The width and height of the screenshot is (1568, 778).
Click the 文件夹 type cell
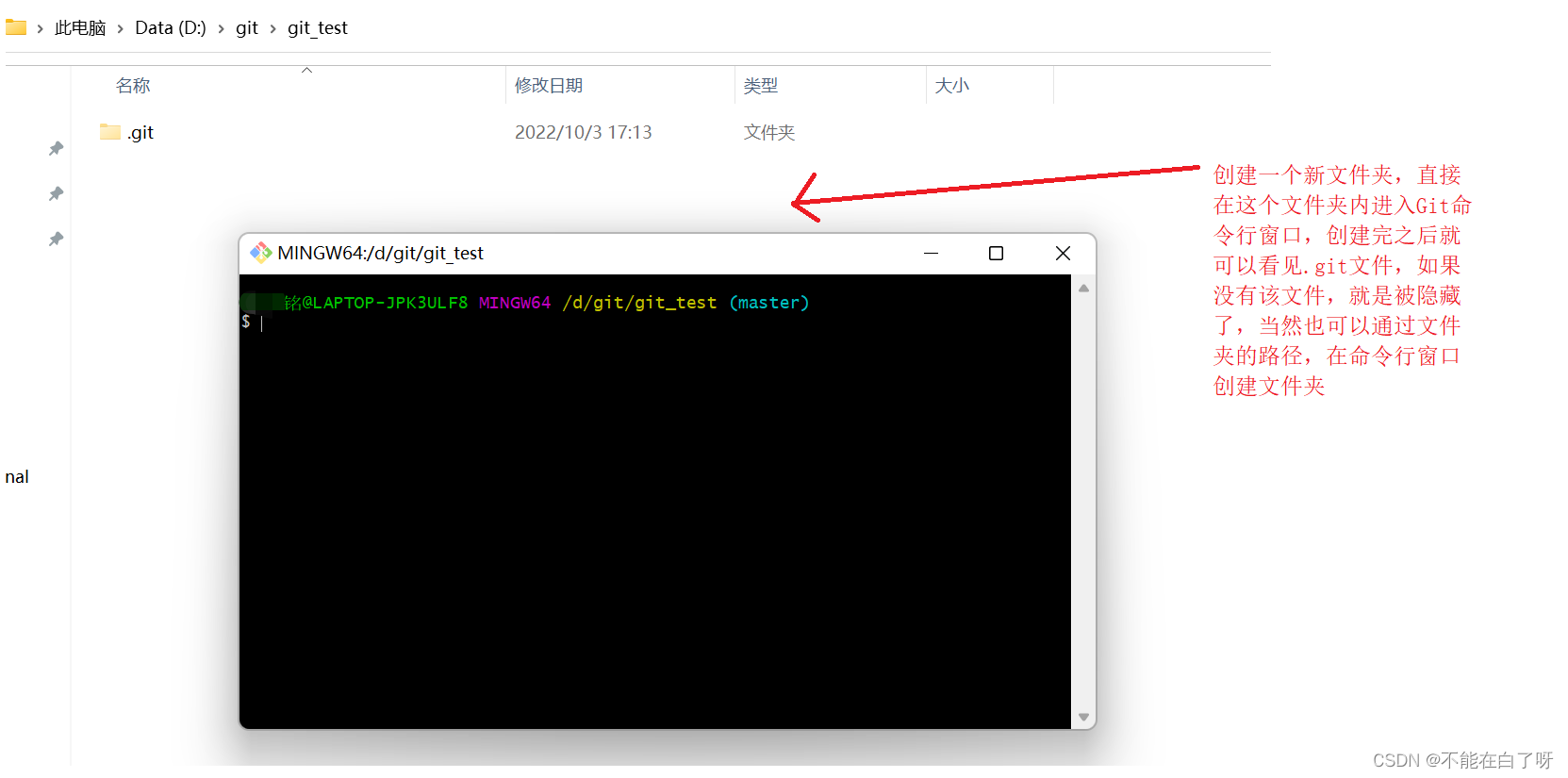(x=769, y=133)
